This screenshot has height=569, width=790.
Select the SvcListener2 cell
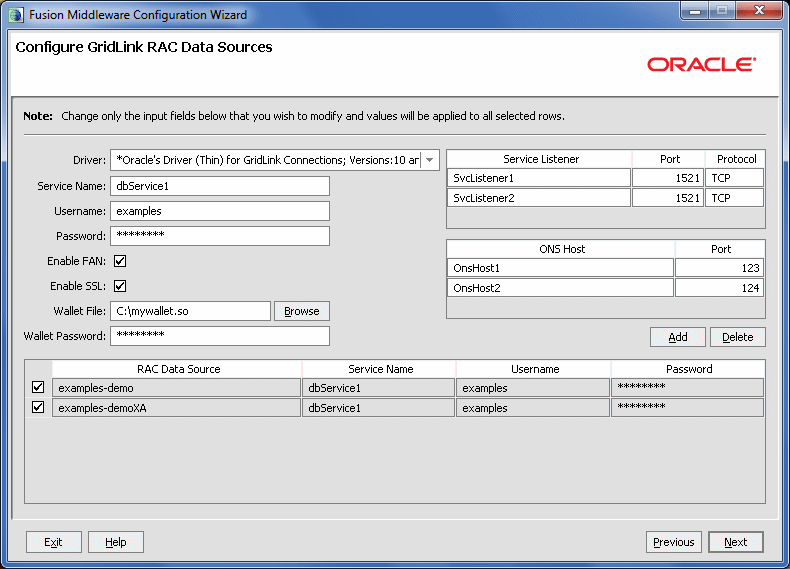pos(539,198)
